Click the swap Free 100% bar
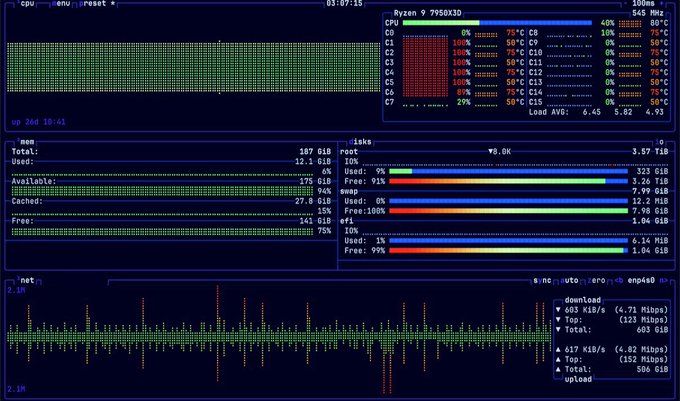Screen dimensions: 680x401 click(508, 211)
